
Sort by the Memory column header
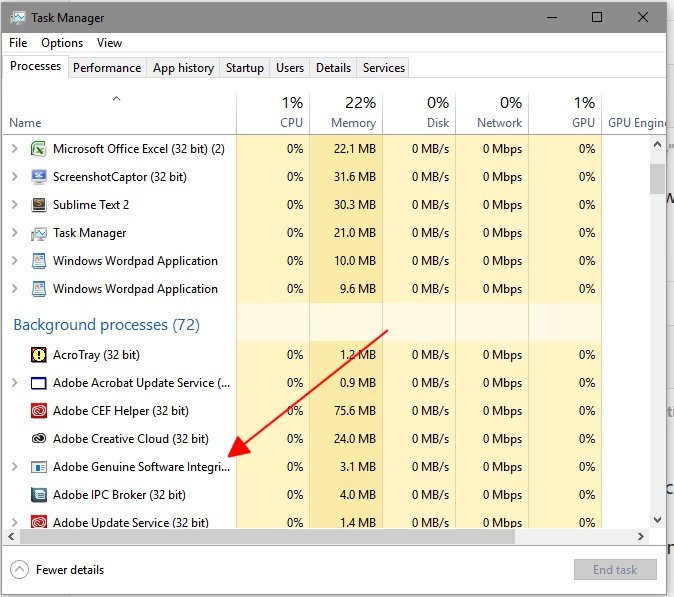(346, 113)
